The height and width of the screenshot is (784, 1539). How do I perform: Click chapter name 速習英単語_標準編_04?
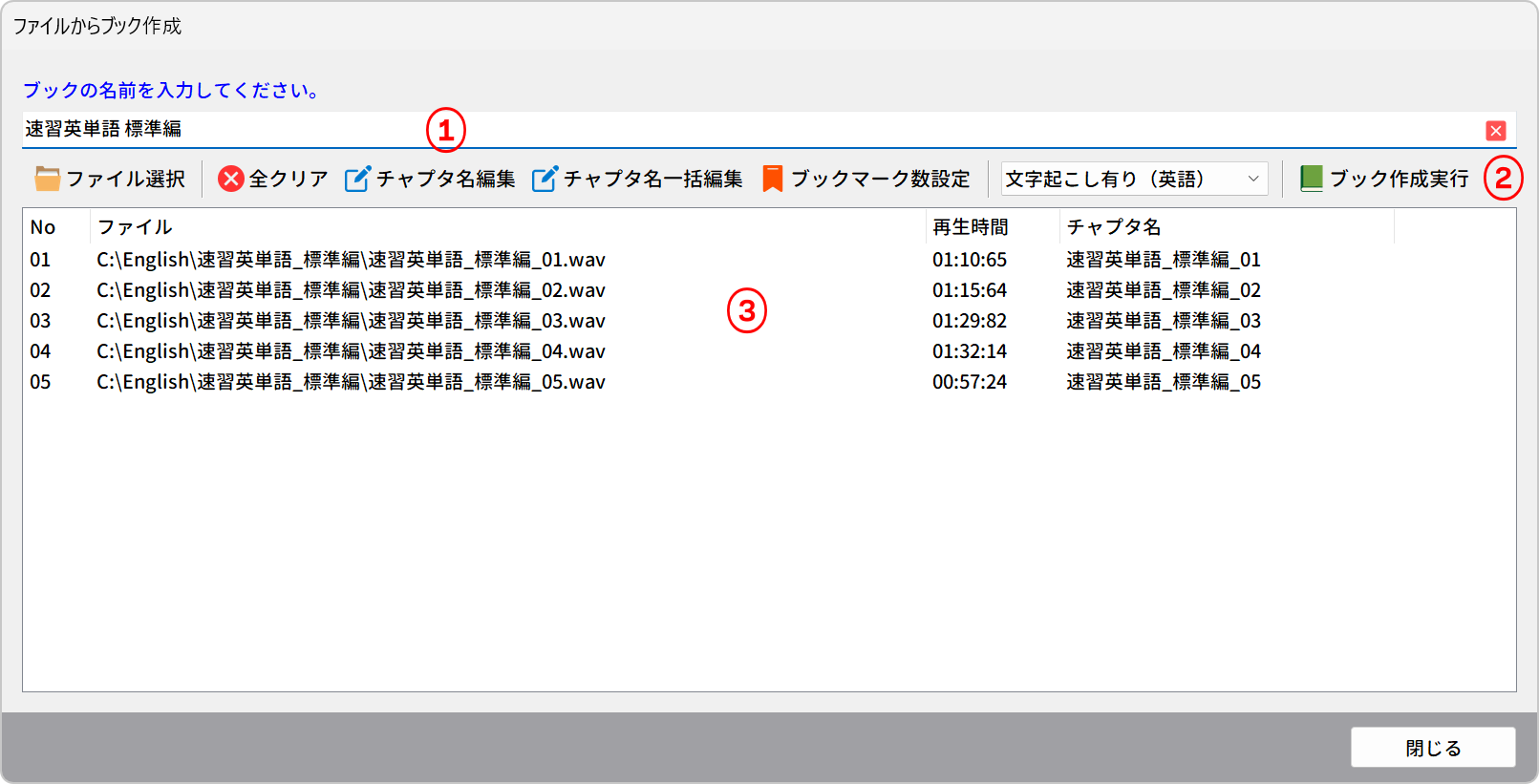point(1164,351)
